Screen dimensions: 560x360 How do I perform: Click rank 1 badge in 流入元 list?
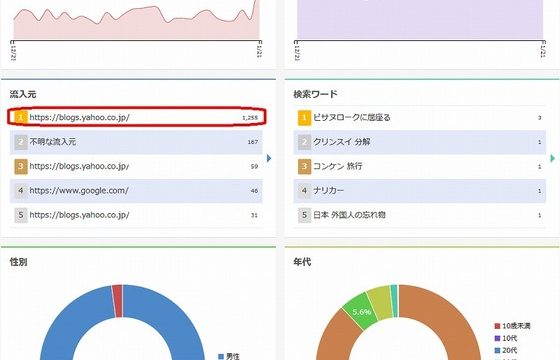tap(21, 117)
